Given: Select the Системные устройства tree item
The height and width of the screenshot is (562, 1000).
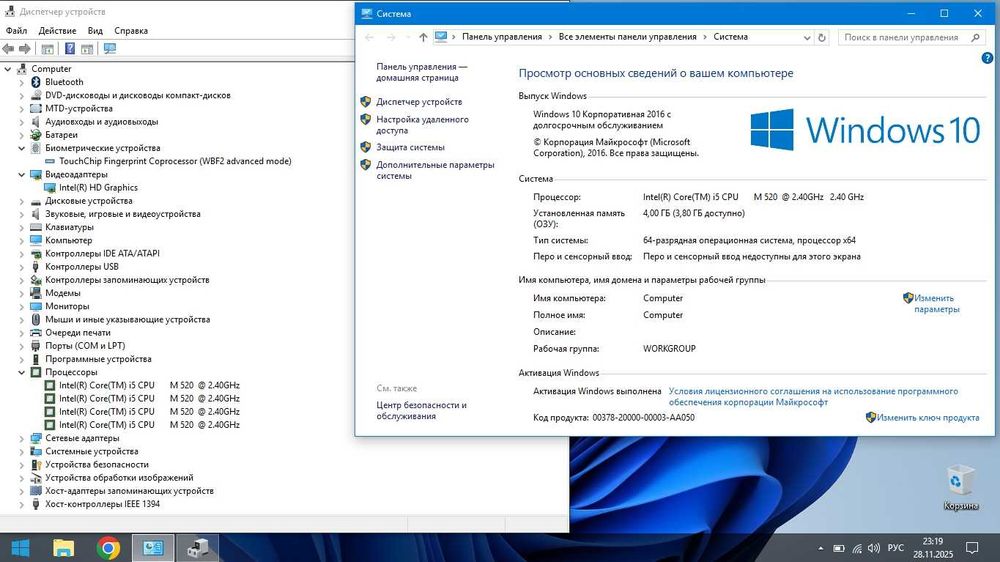Looking at the screenshot, I should (x=91, y=452).
